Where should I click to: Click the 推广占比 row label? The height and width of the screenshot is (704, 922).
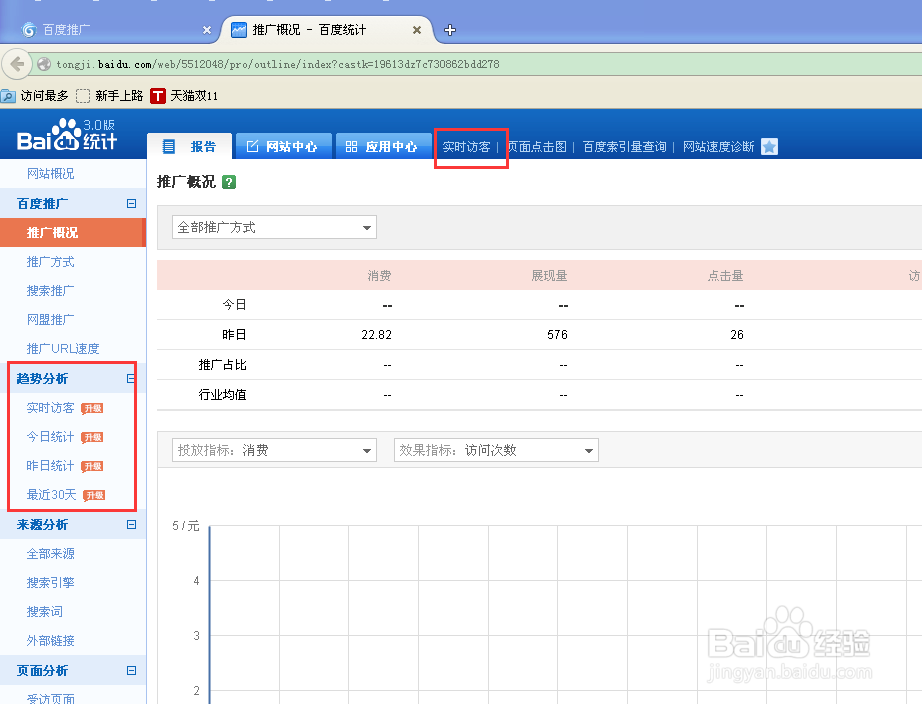pyautogui.click(x=222, y=365)
